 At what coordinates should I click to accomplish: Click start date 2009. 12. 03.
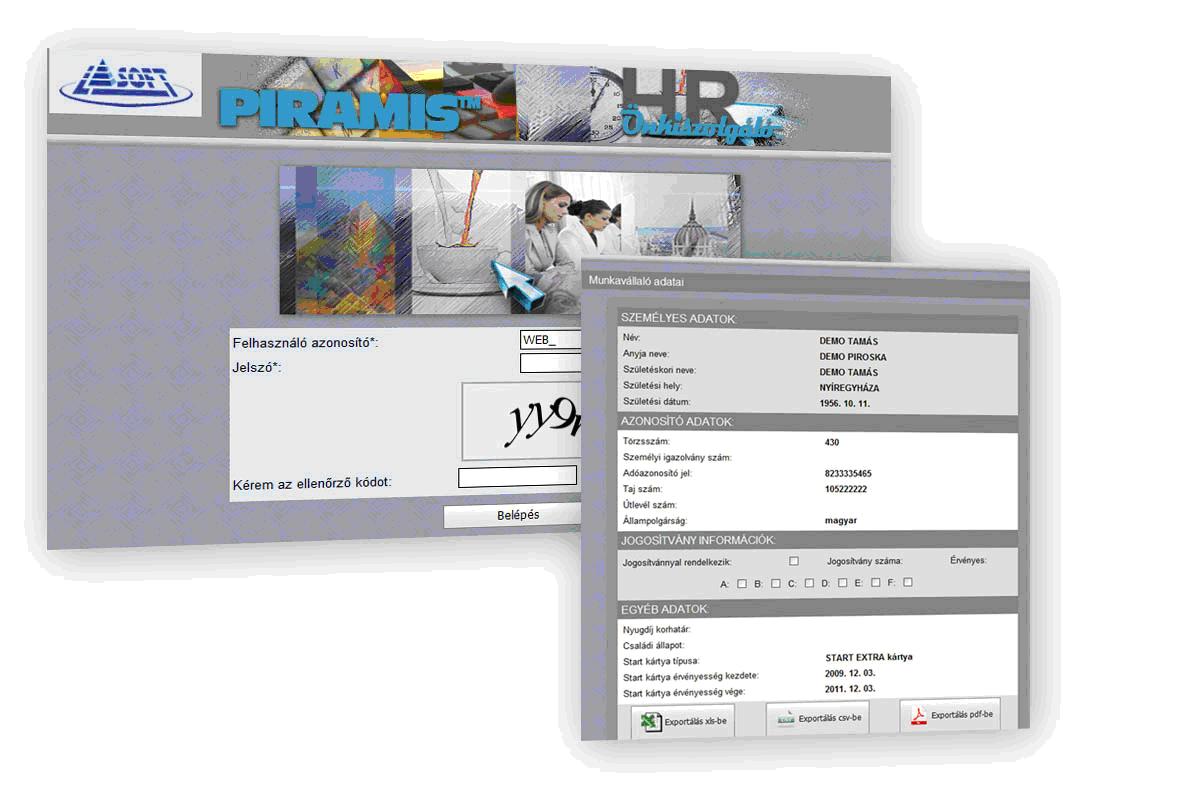pyautogui.click(x=850, y=673)
